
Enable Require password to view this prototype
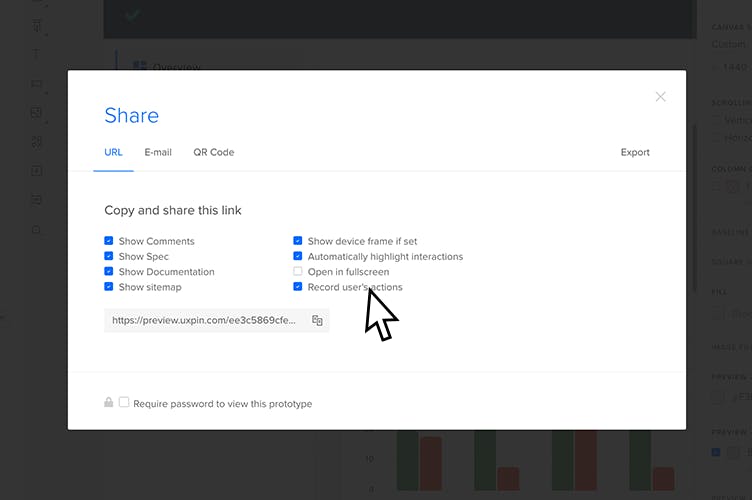[x=124, y=402]
